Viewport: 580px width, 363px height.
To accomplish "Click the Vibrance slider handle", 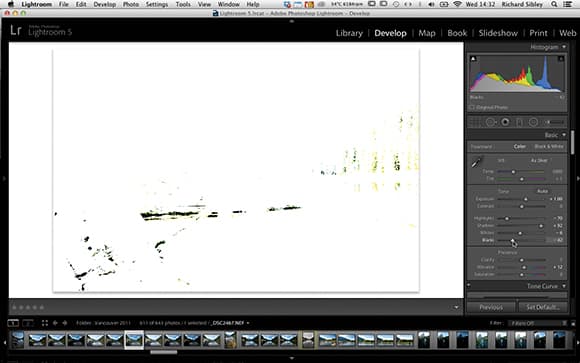I will pyautogui.click(x=524, y=267).
